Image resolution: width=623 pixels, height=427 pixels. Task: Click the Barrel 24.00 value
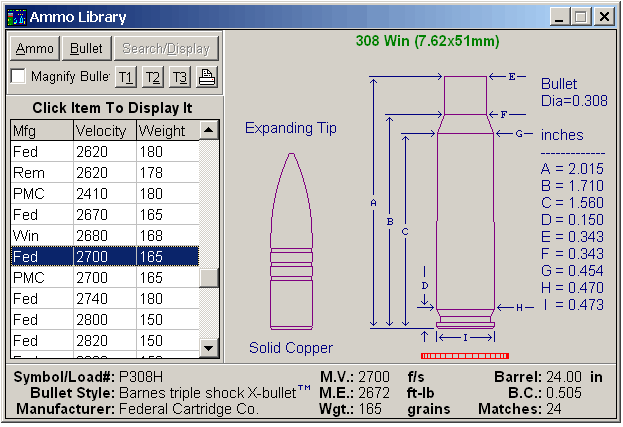564,377
